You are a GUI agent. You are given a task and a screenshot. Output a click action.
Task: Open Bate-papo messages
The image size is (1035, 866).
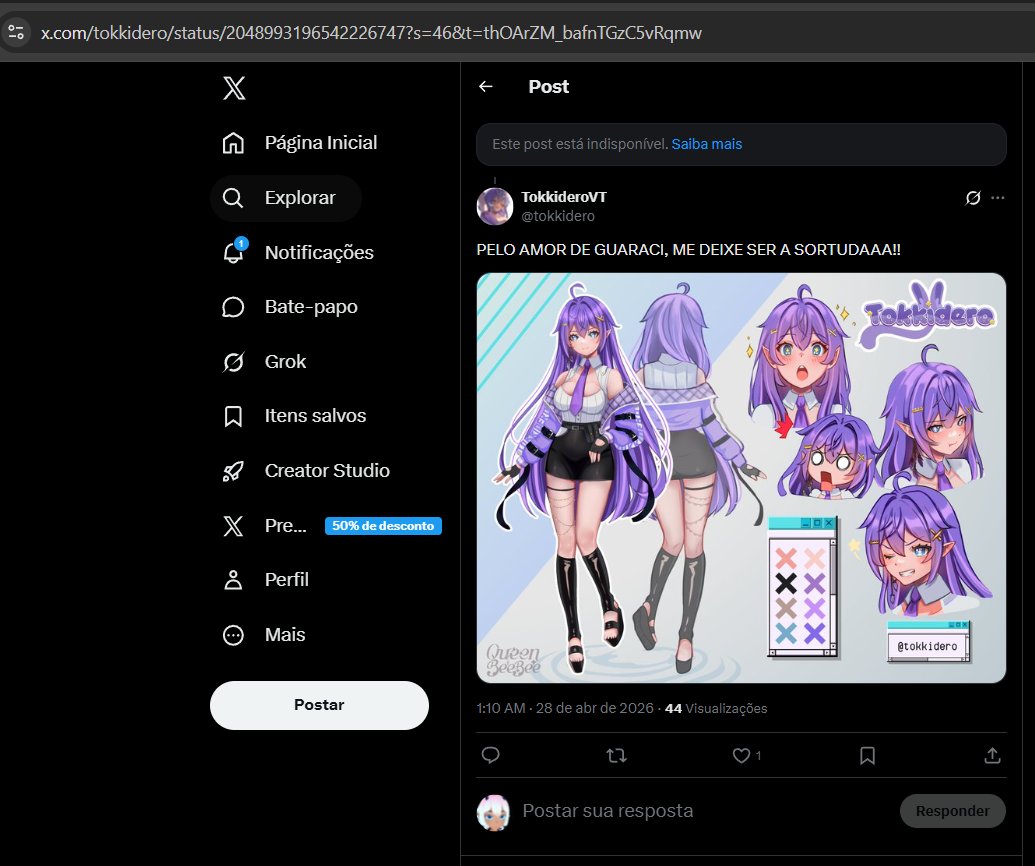pos(290,307)
